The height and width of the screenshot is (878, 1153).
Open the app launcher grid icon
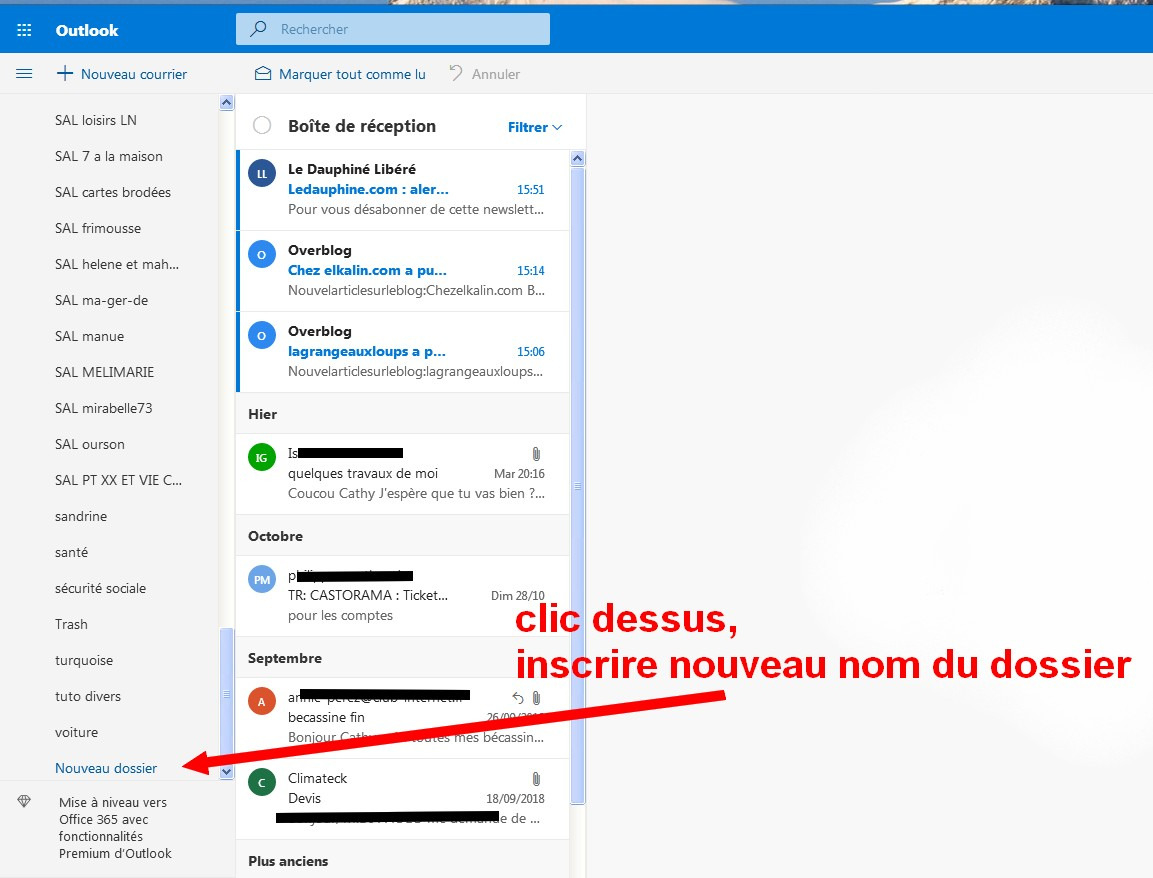pyautogui.click(x=24, y=30)
